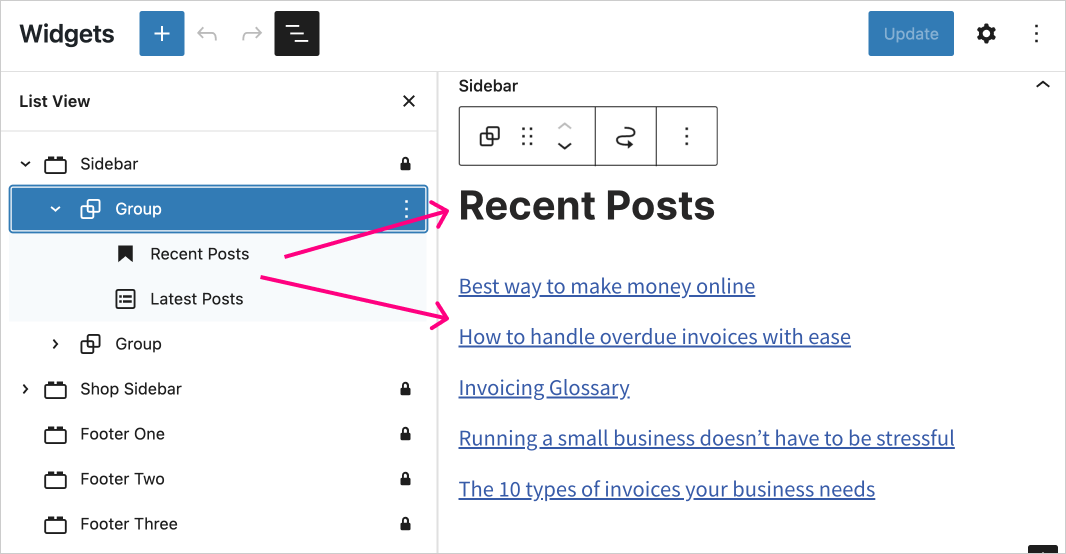Viewport: 1066px width, 554px height.
Task: Open Invoicing Glossary link
Action: [x=544, y=387]
